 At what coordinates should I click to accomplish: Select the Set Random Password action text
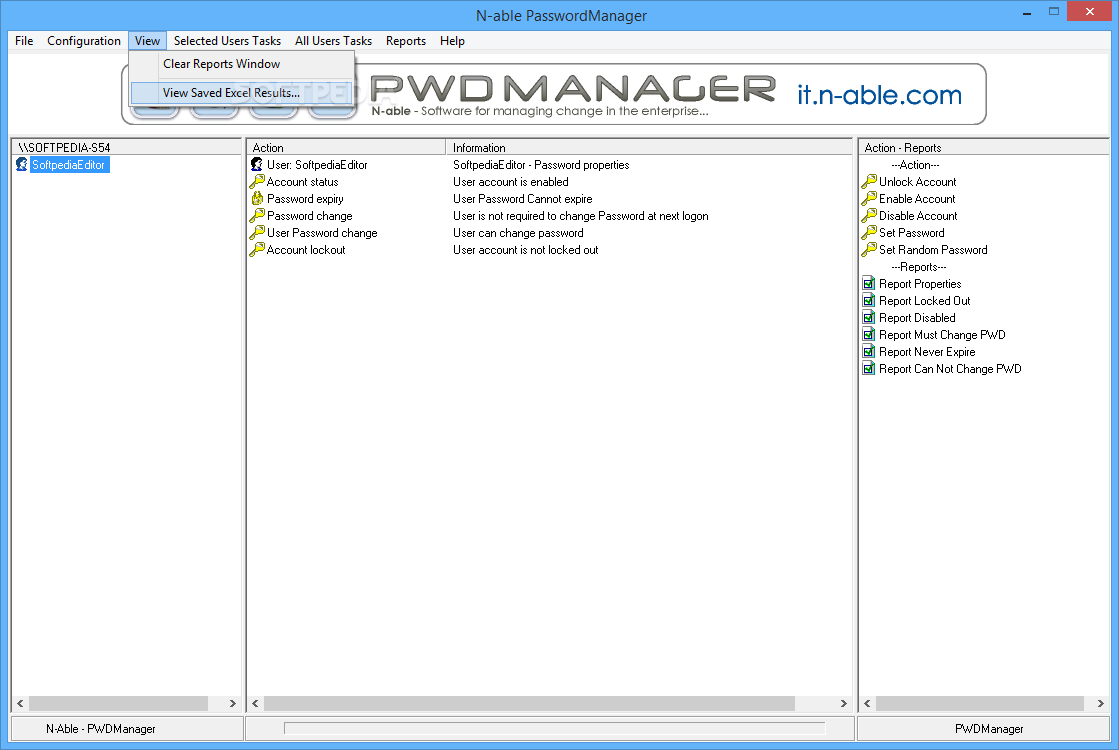[933, 250]
